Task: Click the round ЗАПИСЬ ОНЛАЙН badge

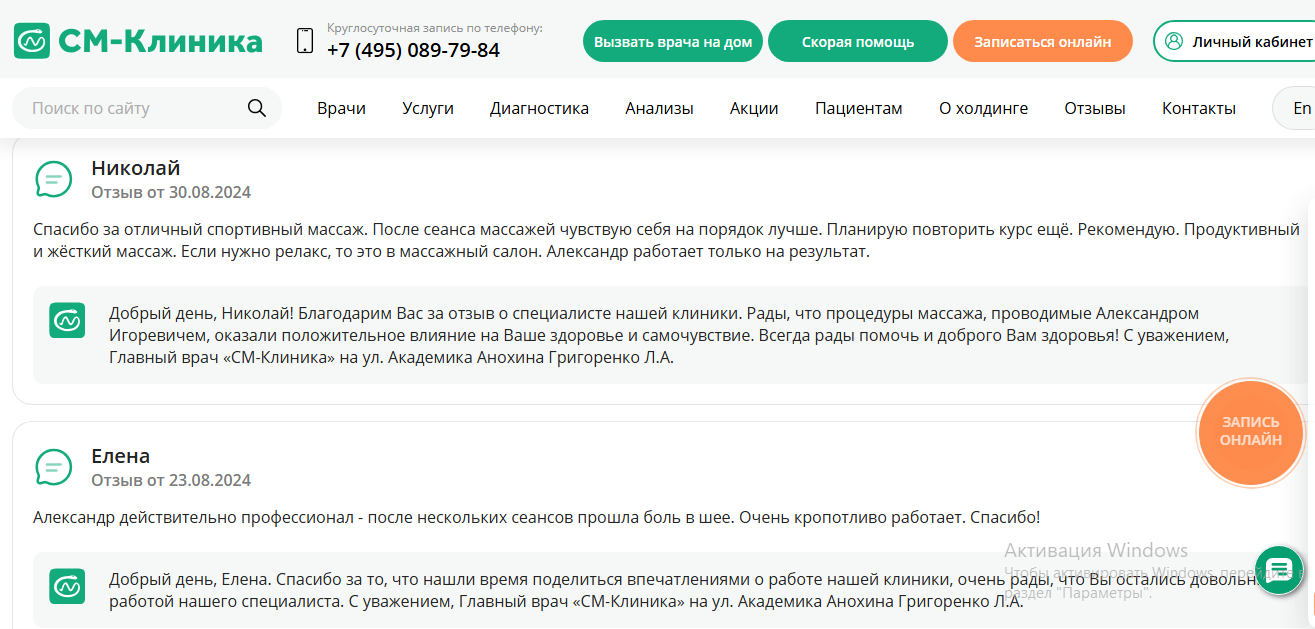Action: [1250, 432]
